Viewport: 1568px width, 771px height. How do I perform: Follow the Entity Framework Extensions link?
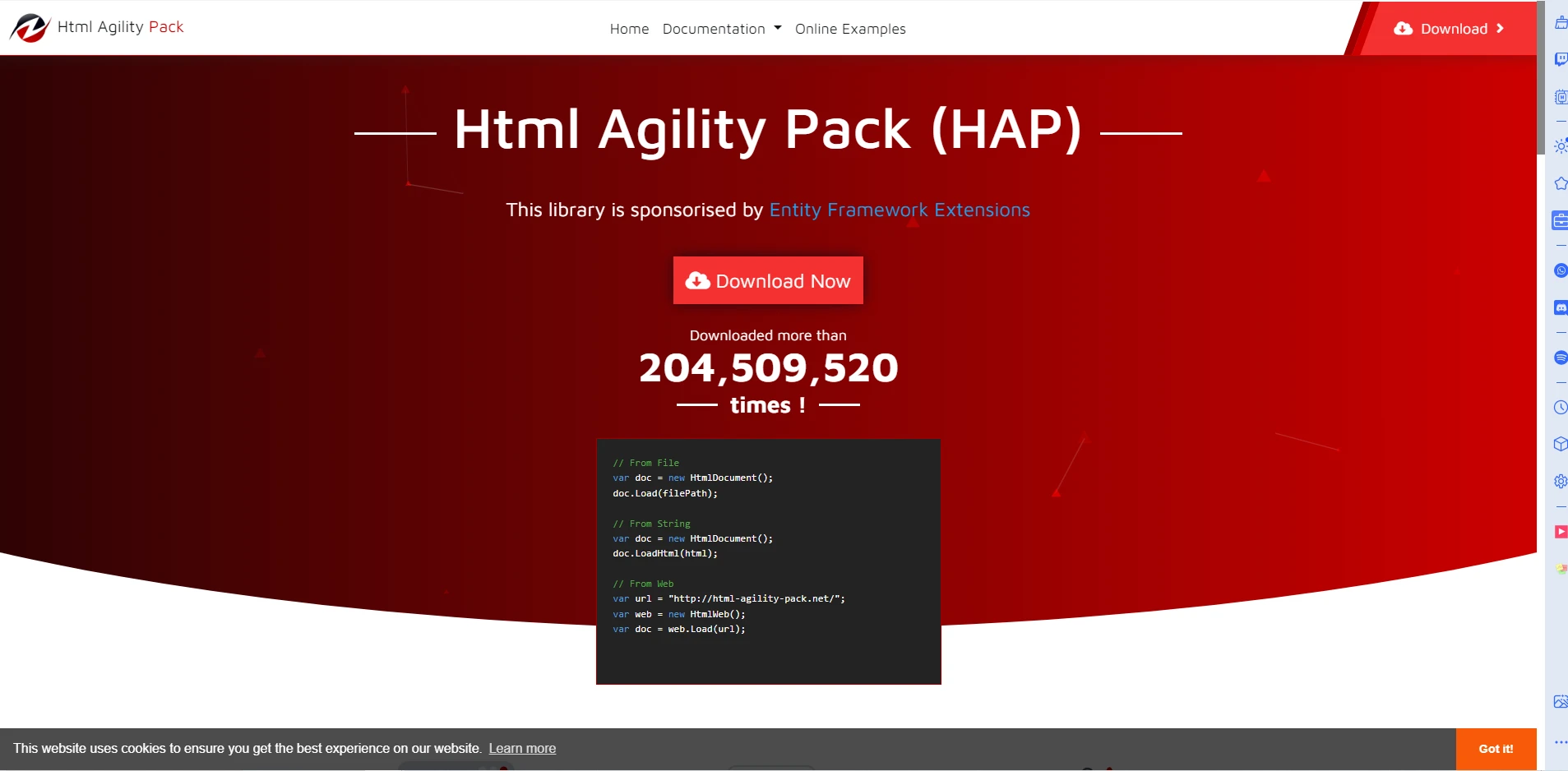[x=900, y=210]
